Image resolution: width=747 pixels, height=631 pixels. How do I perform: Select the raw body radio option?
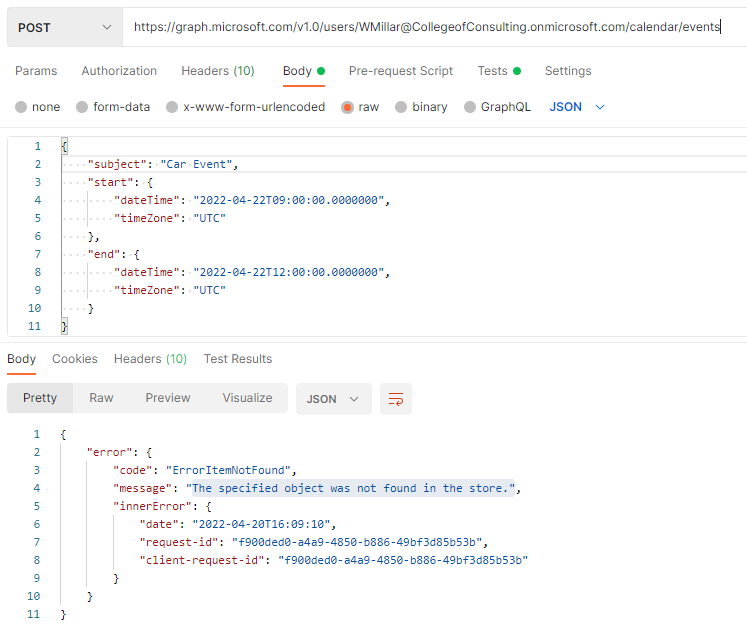(x=347, y=107)
